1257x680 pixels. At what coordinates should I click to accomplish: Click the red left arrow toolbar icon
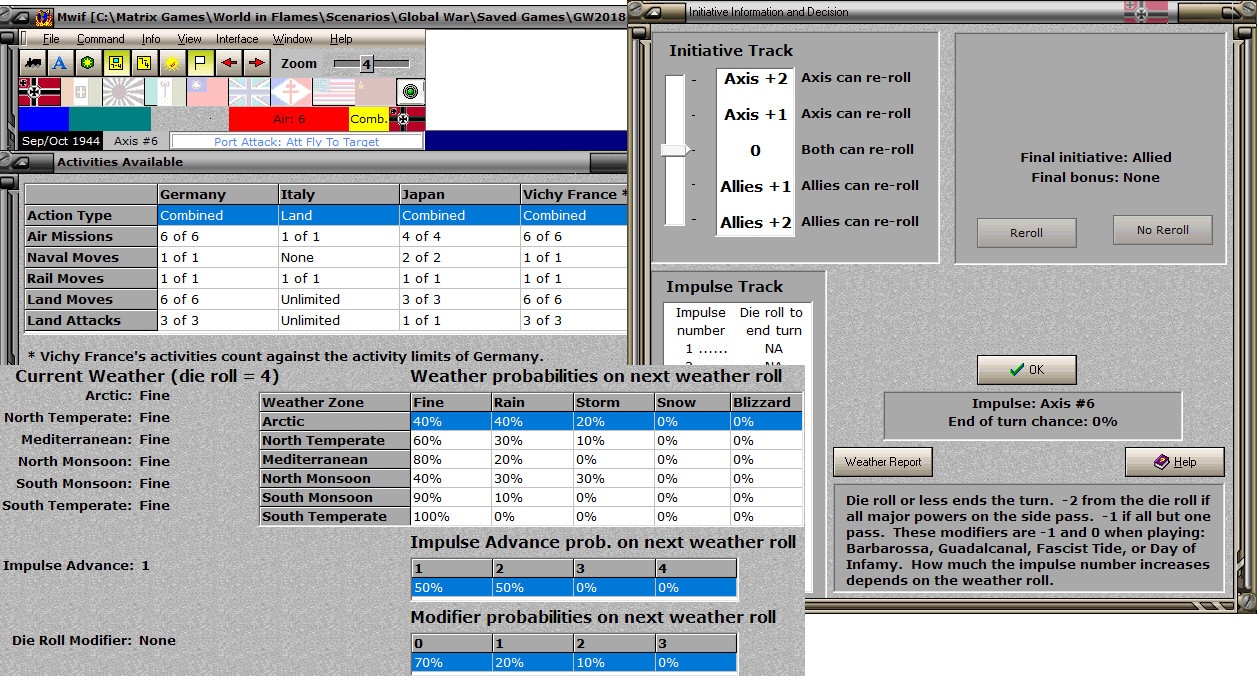[229, 63]
